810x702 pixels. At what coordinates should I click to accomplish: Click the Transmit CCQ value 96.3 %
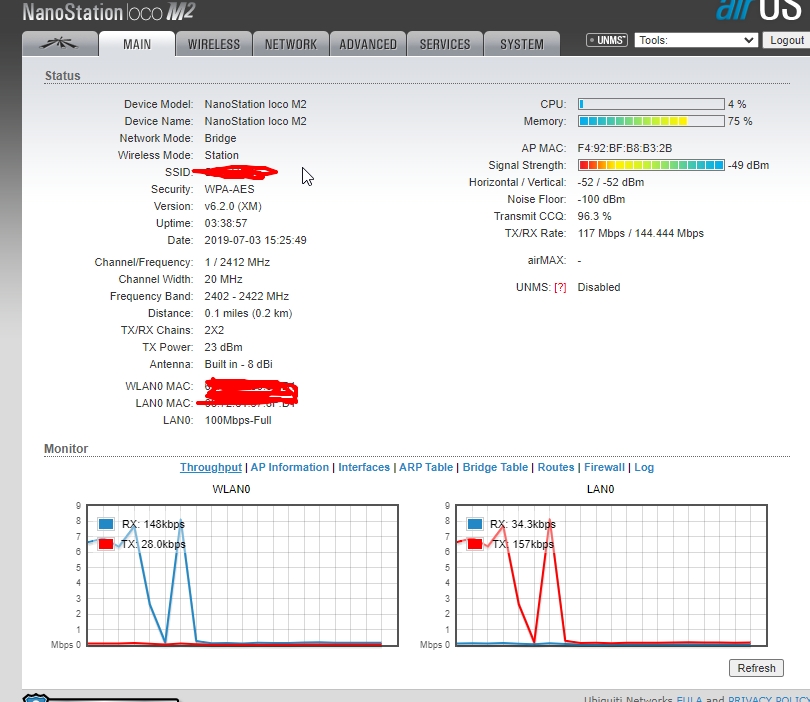click(595, 216)
